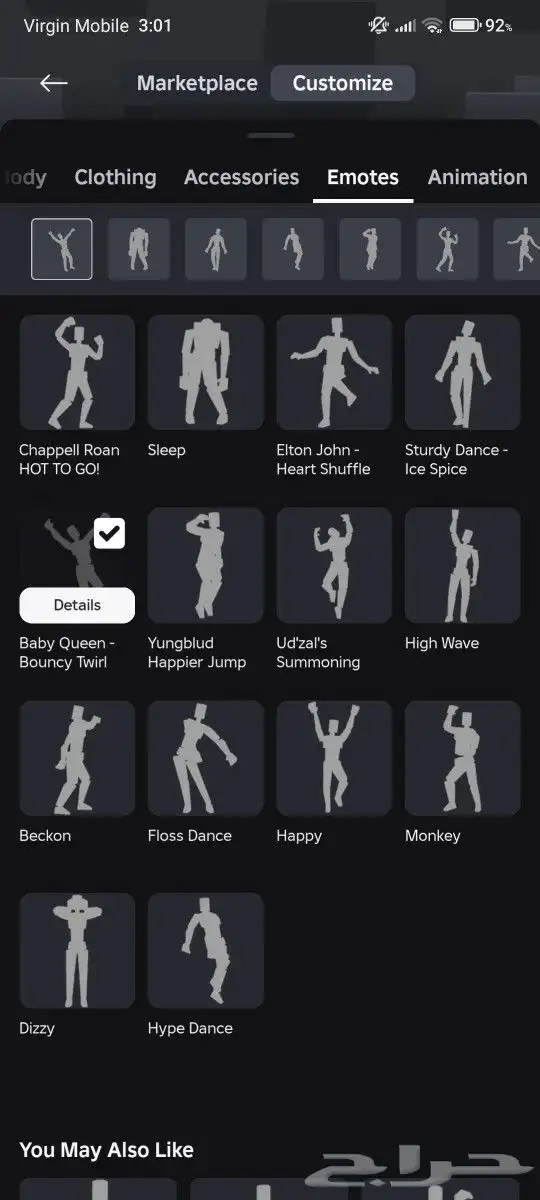Open the Accessories category tab
This screenshot has height=1200, width=540.
pyautogui.click(x=241, y=177)
